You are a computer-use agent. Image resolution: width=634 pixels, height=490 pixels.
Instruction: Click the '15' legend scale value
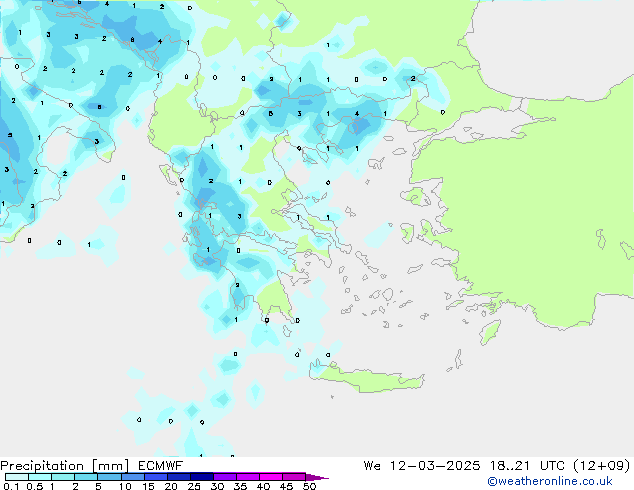pos(148,486)
